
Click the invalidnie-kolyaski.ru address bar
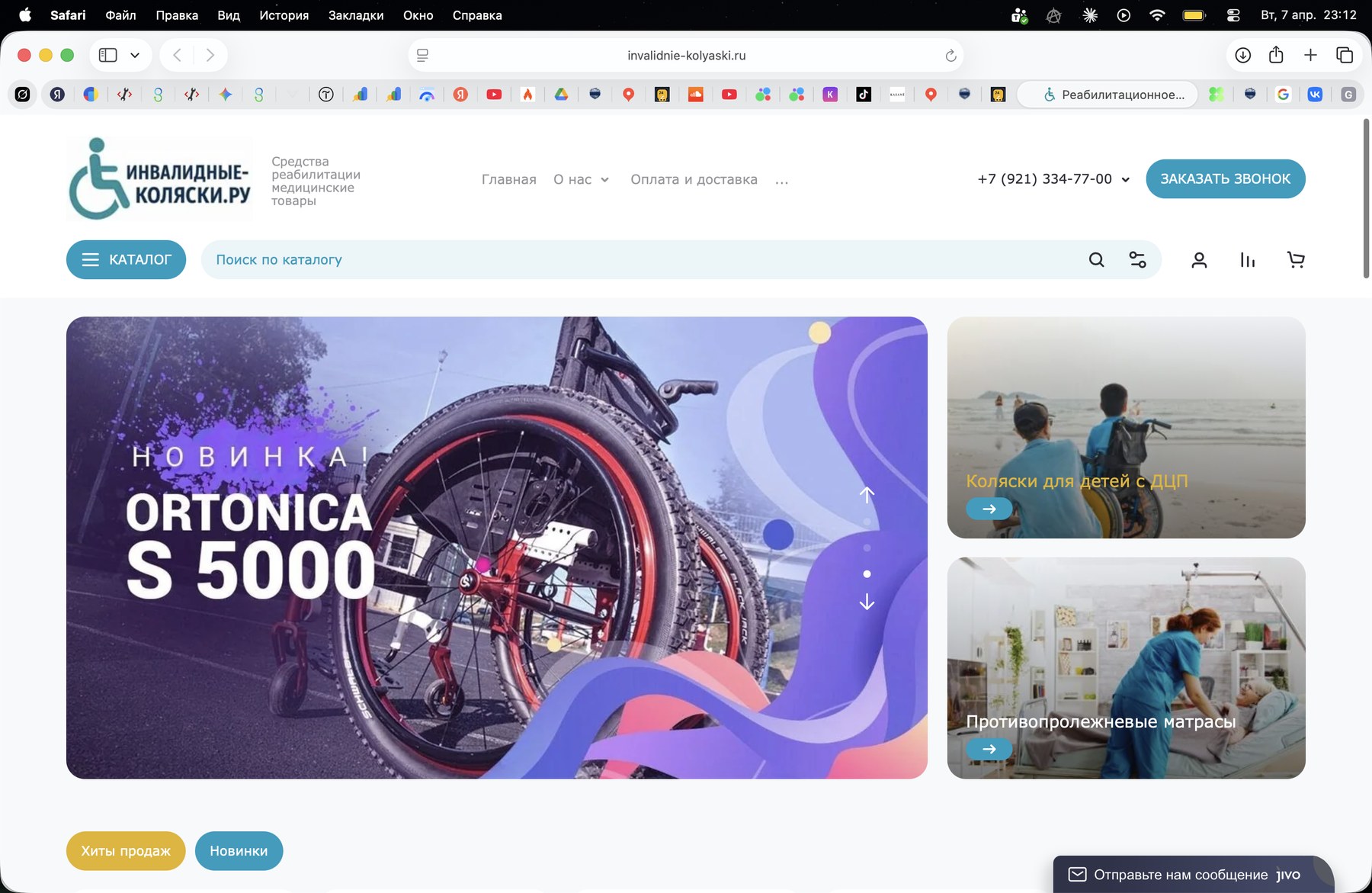[x=686, y=56]
